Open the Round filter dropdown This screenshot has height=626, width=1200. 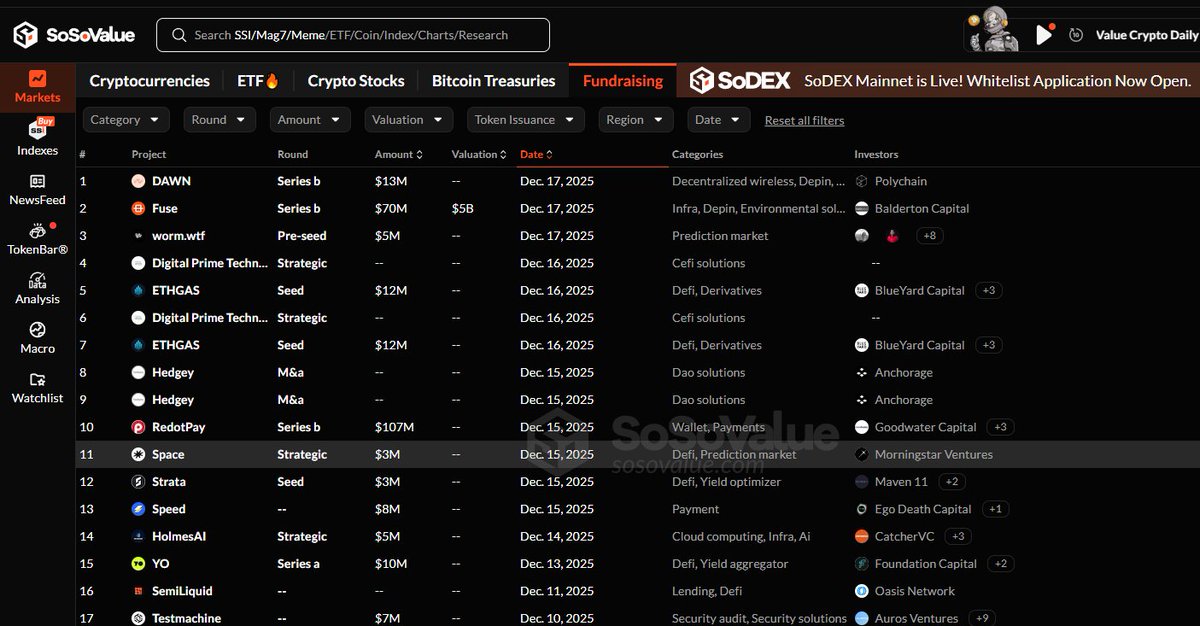pos(220,120)
